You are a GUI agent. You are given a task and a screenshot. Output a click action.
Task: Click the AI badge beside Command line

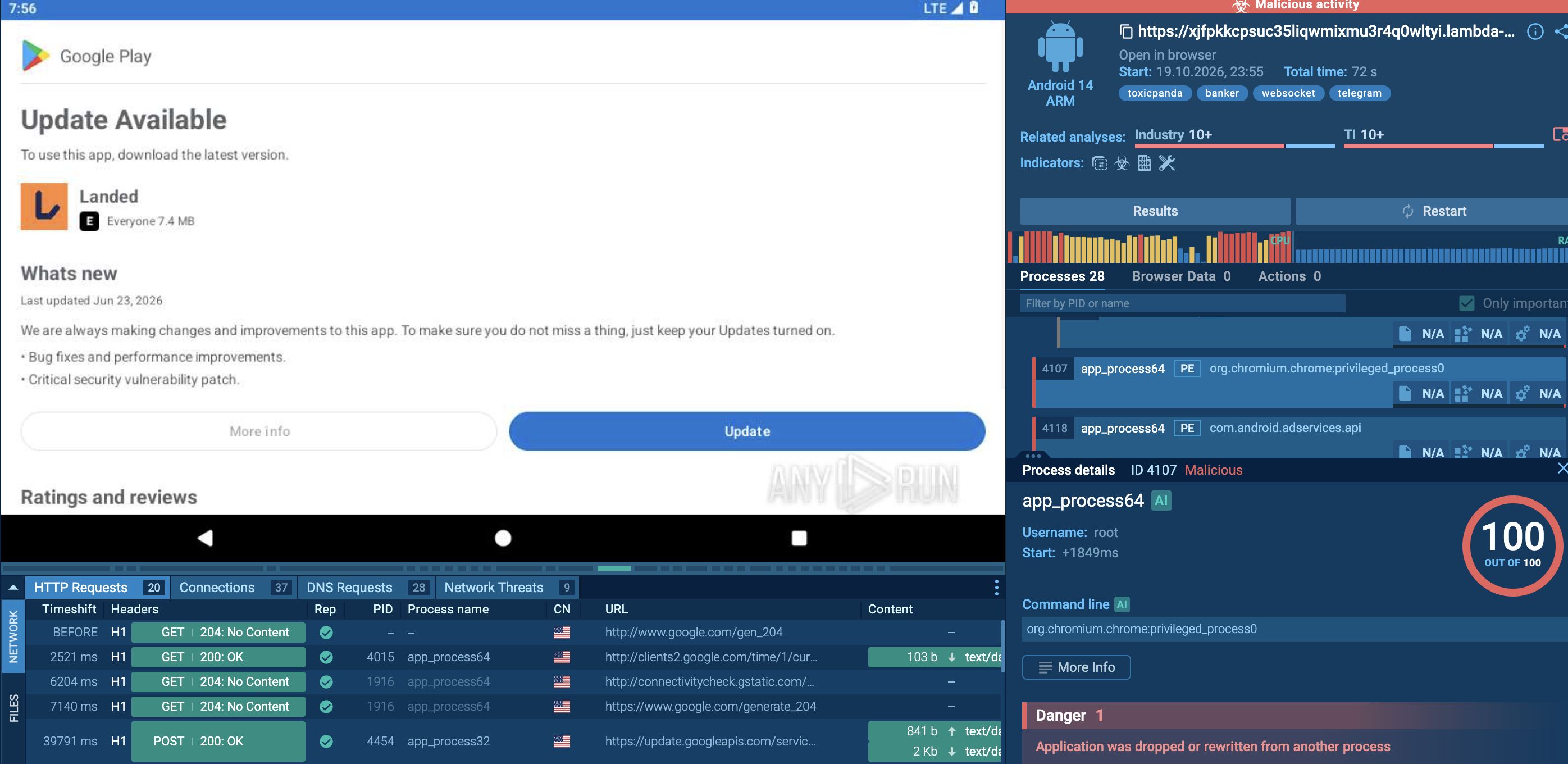tap(1121, 604)
